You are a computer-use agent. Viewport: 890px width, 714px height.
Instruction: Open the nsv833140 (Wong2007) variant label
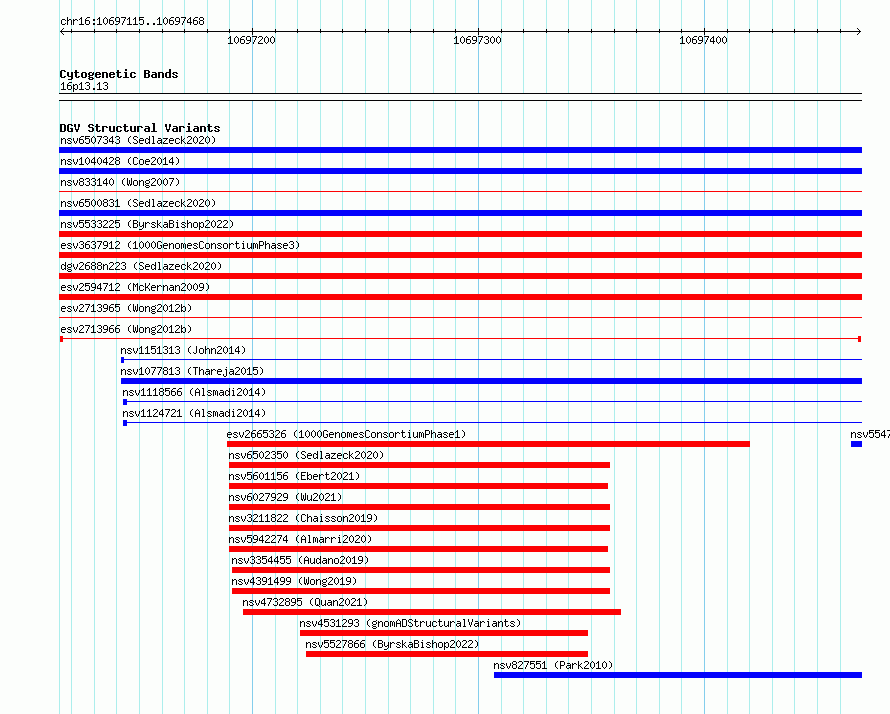pyautogui.click(x=120, y=182)
